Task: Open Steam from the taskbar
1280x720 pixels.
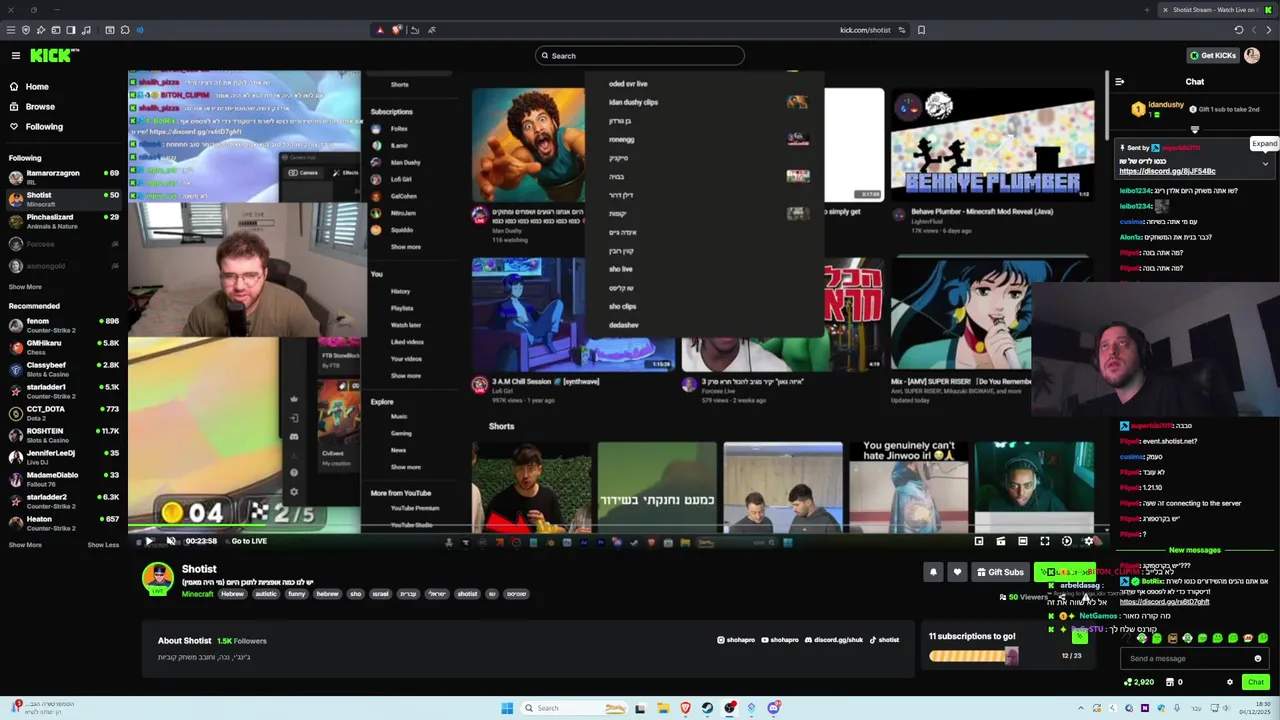Action: [x=707, y=708]
